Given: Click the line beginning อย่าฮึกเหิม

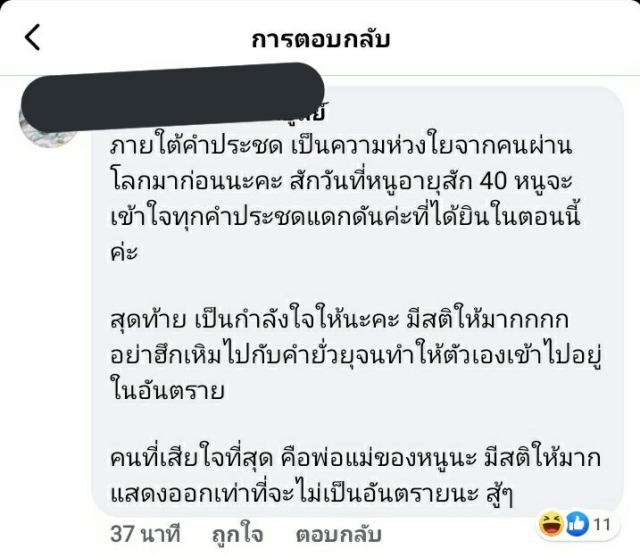Looking at the screenshot, I should [x=356, y=355].
